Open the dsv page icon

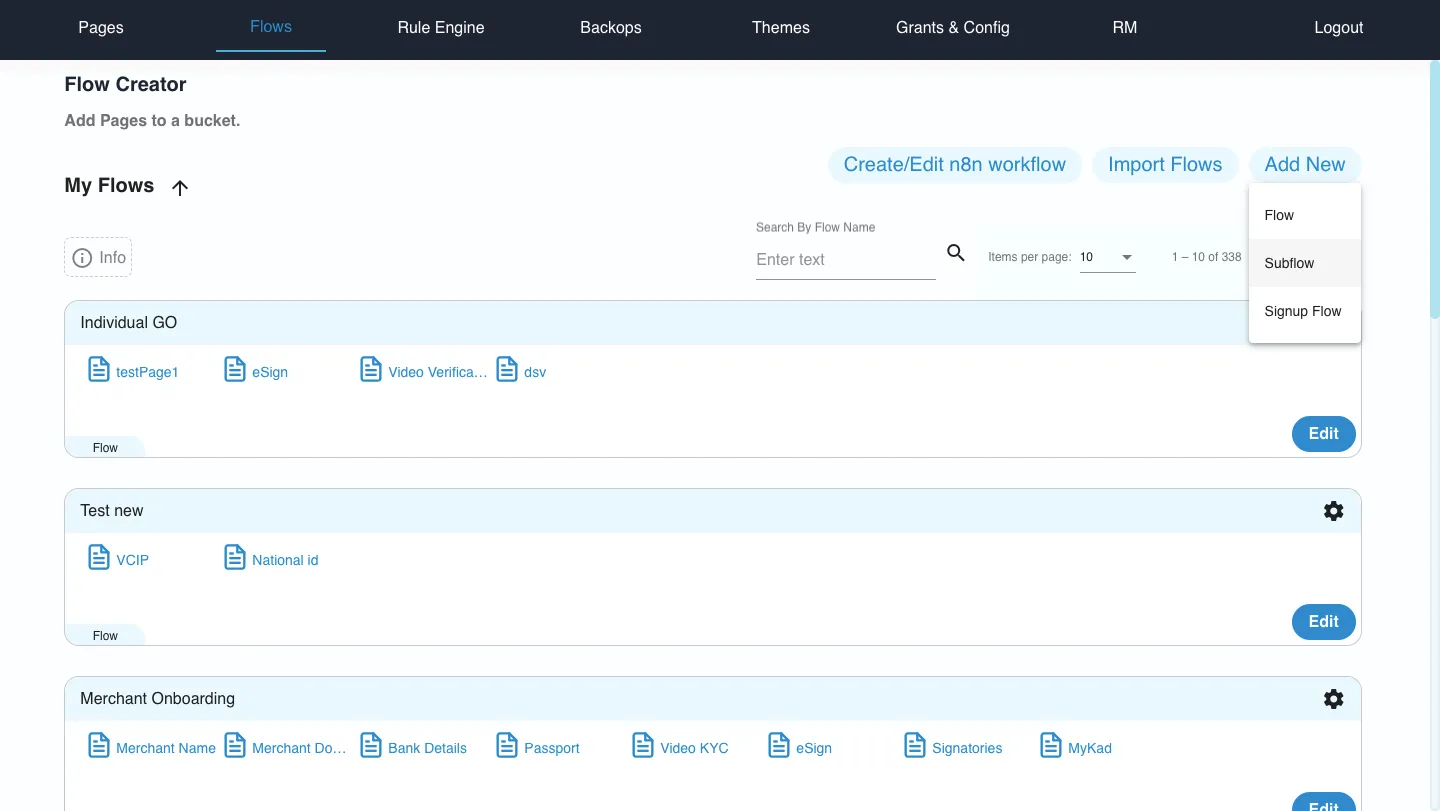(507, 370)
